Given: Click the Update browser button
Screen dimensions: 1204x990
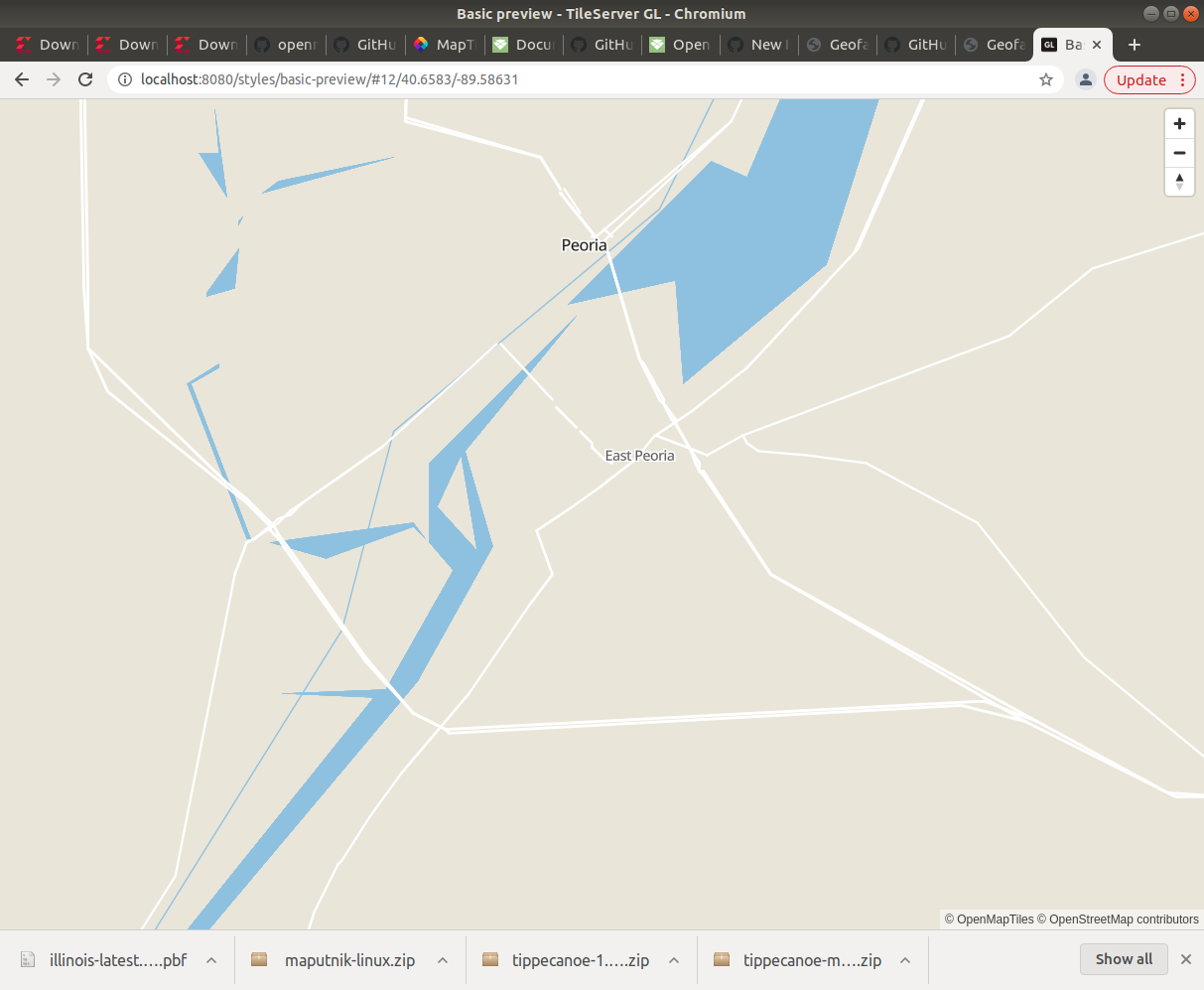Looking at the screenshot, I should pos(1141,79).
